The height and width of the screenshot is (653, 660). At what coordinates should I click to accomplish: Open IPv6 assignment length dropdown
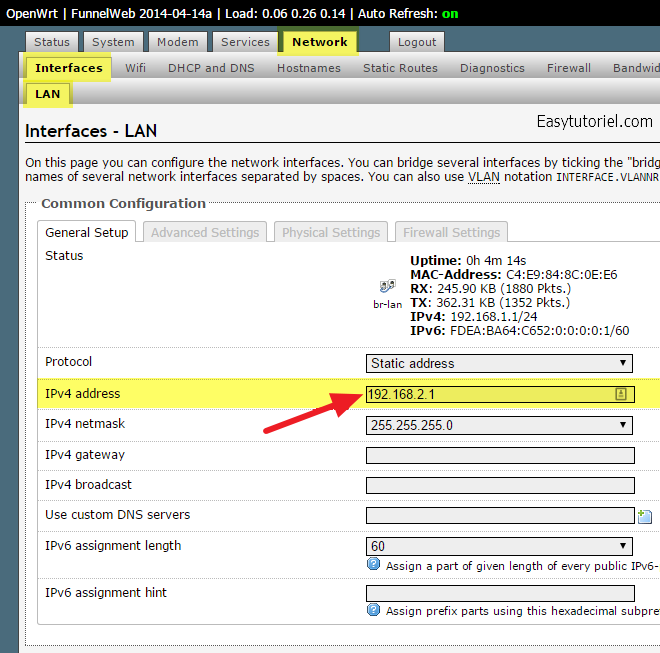point(499,546)
